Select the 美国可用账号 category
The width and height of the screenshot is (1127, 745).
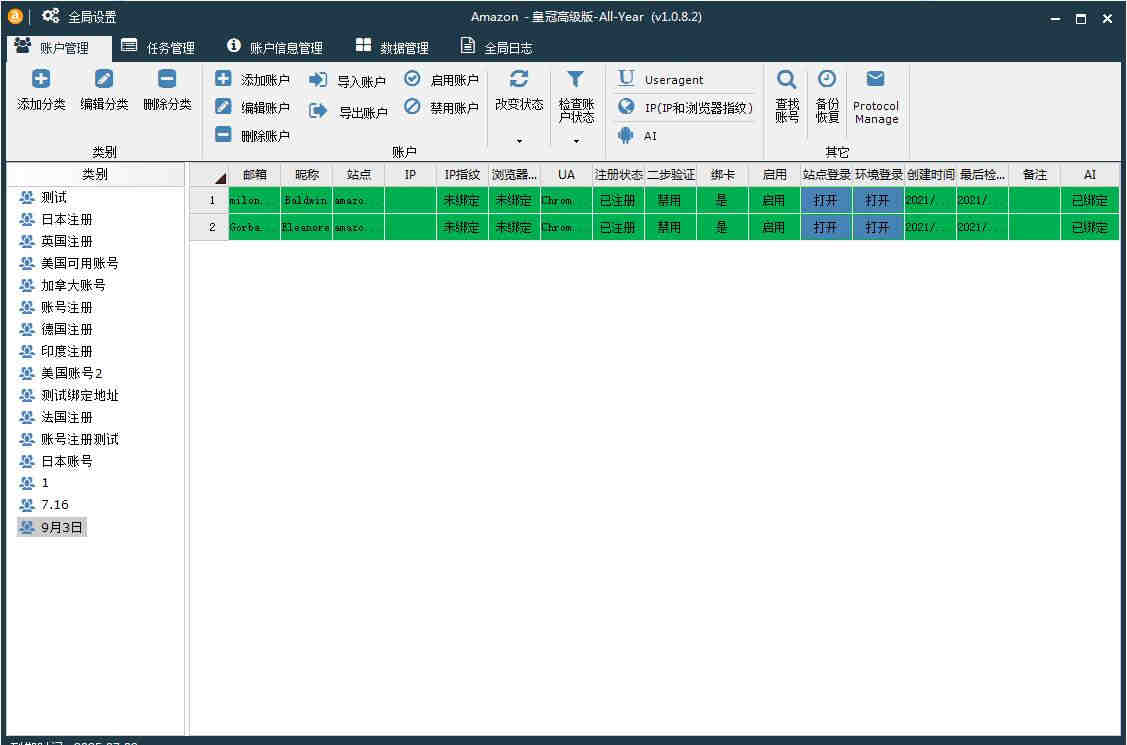[x=80, y=264]
